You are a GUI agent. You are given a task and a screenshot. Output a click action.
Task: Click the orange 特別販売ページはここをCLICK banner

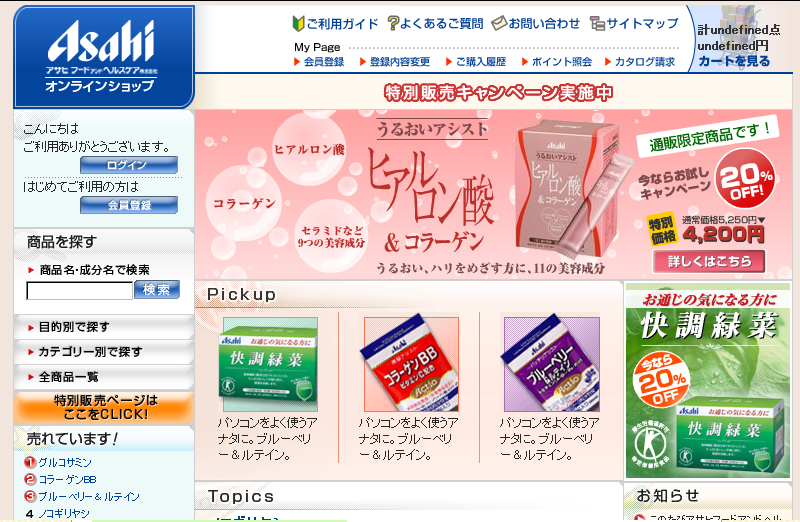[x=104, y=407]
